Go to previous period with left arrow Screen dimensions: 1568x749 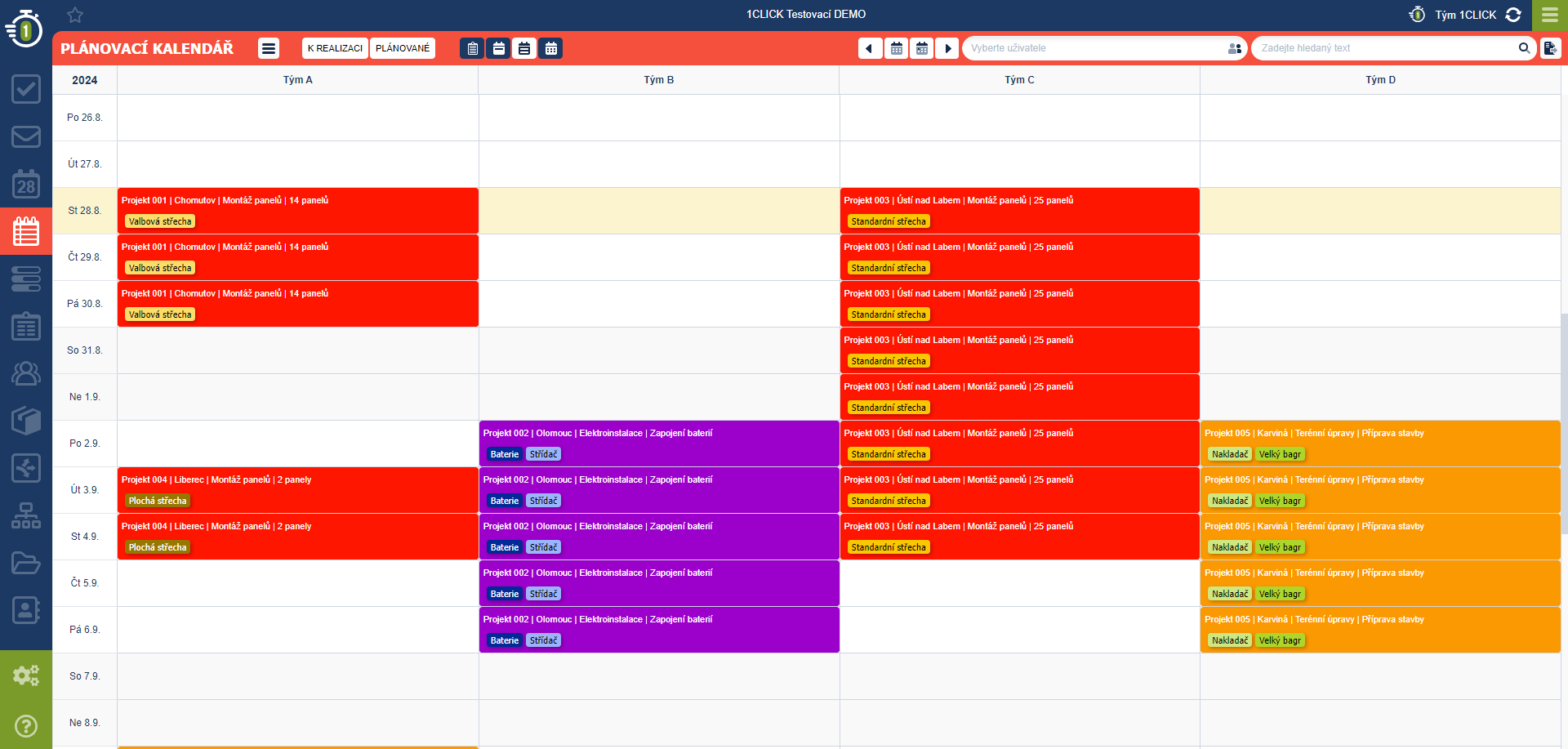click(870, 48)
